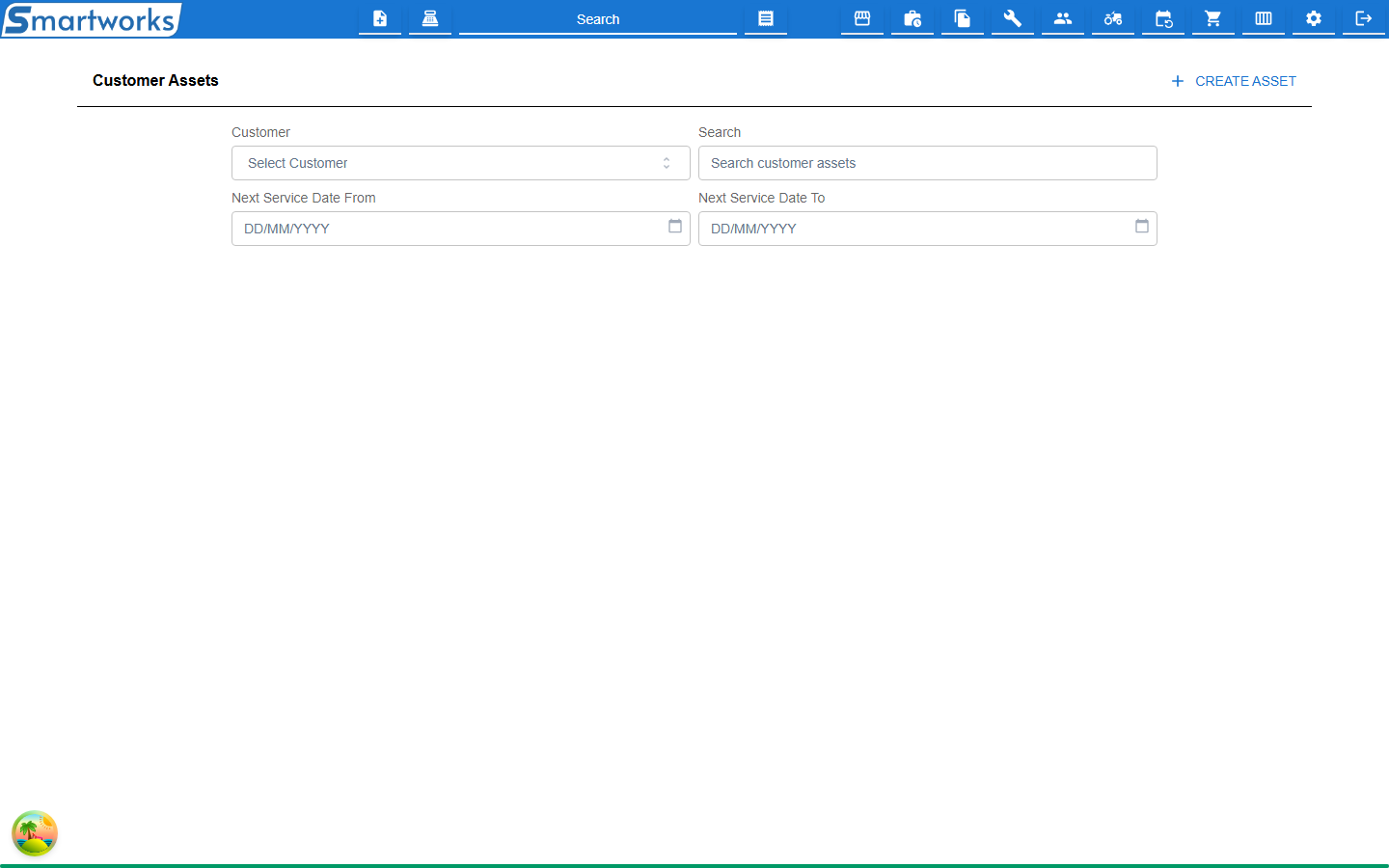Open the storefront icon
The width and height of the screenshot is (1389, 868).
tap(862, 18)
